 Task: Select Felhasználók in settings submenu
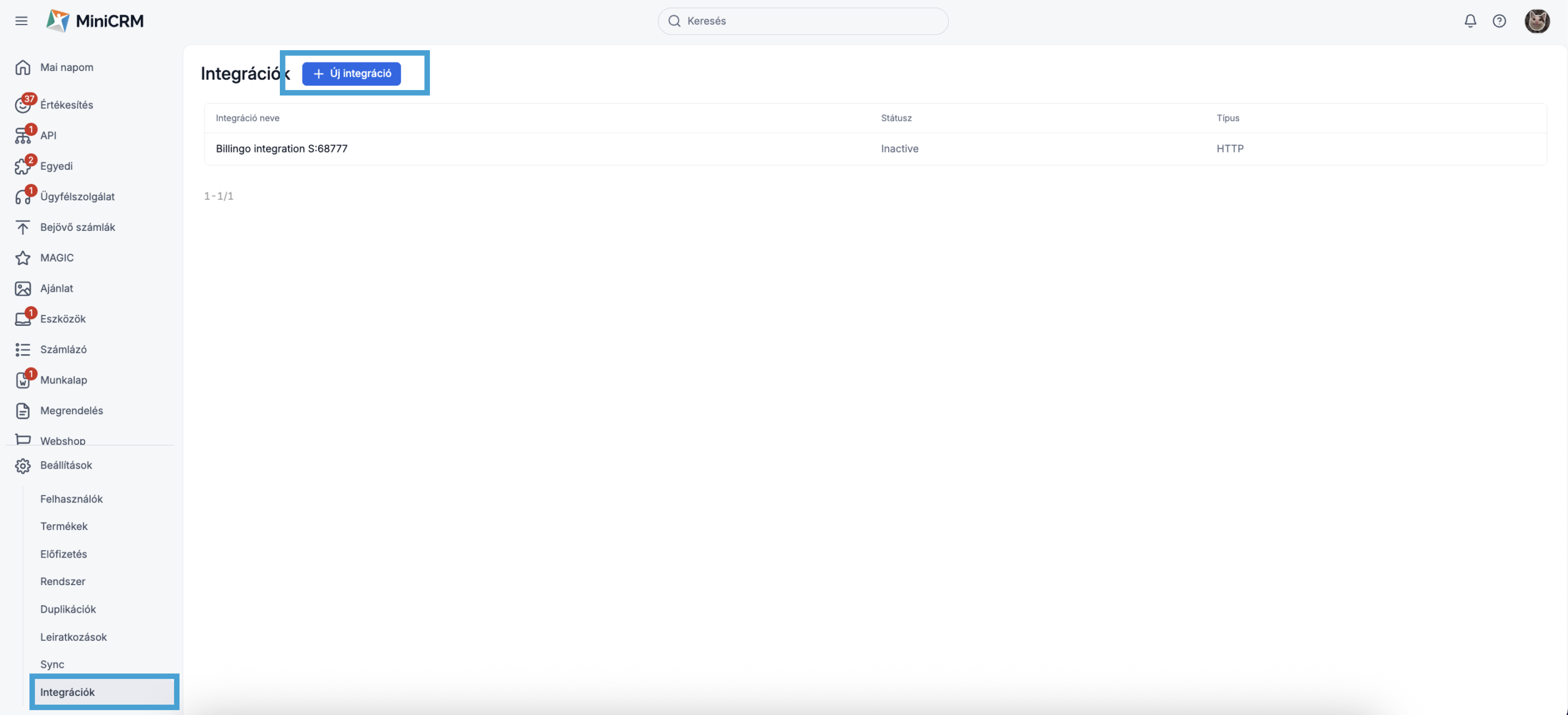tap(72, 499)
